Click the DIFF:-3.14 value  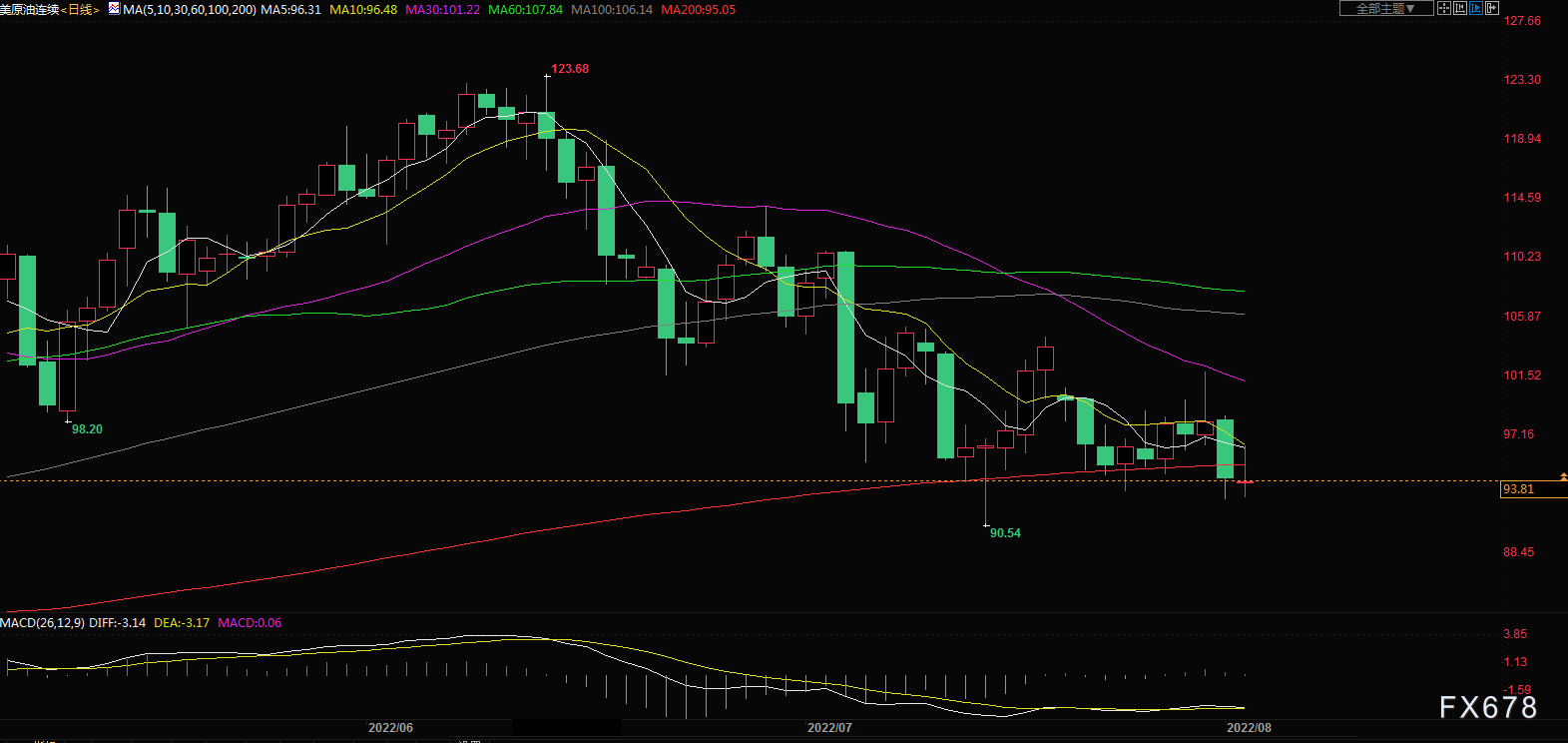117,623
